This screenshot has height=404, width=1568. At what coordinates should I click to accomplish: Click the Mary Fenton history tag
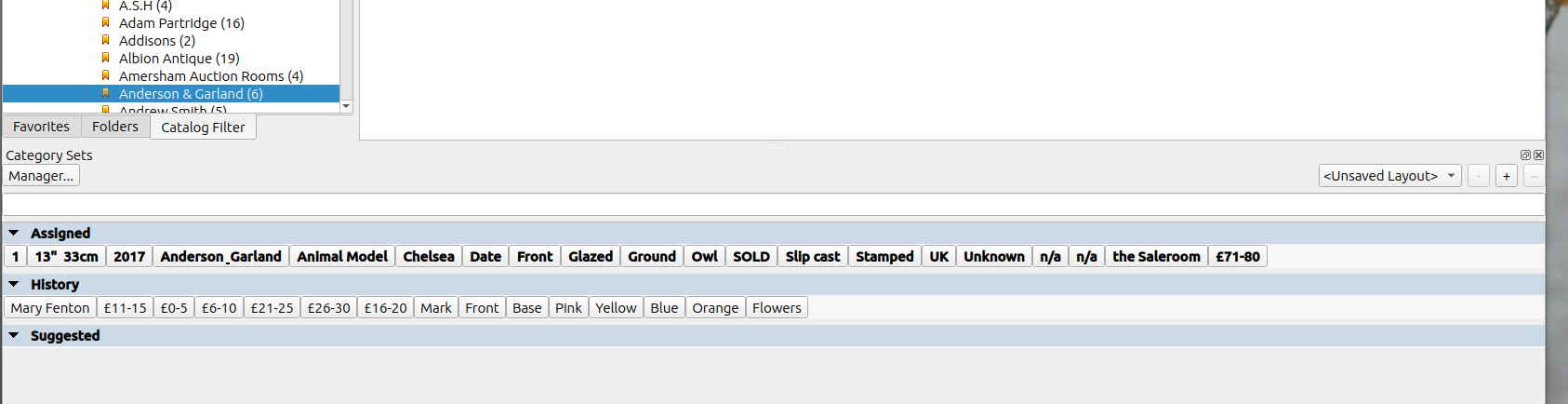pos(50,308)
